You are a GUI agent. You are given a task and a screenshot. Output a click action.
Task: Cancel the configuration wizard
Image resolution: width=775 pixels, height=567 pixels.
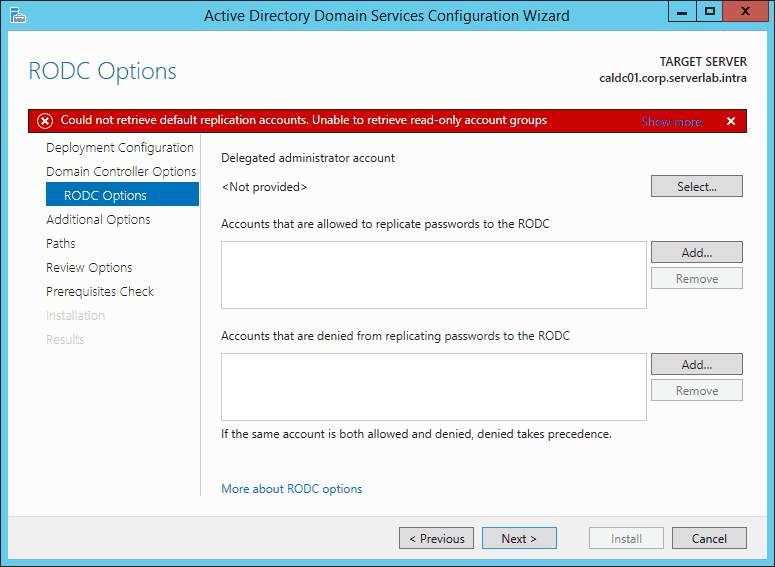(709, 538)
